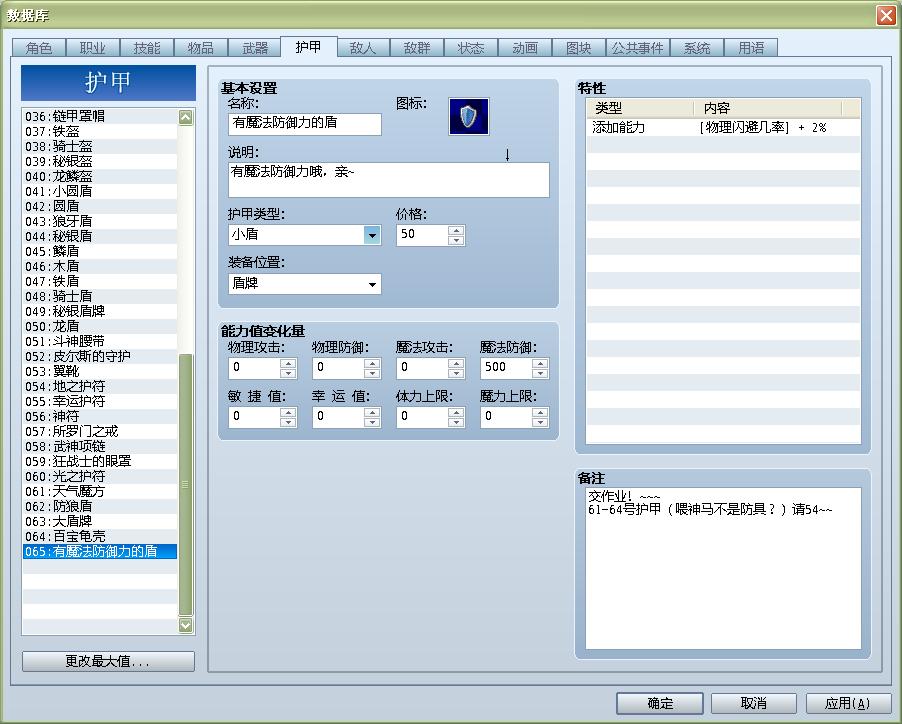This screenshot has width=902, height=724.
Task: Expand the 护甲类型 combo box arrow
Action: 373,234
